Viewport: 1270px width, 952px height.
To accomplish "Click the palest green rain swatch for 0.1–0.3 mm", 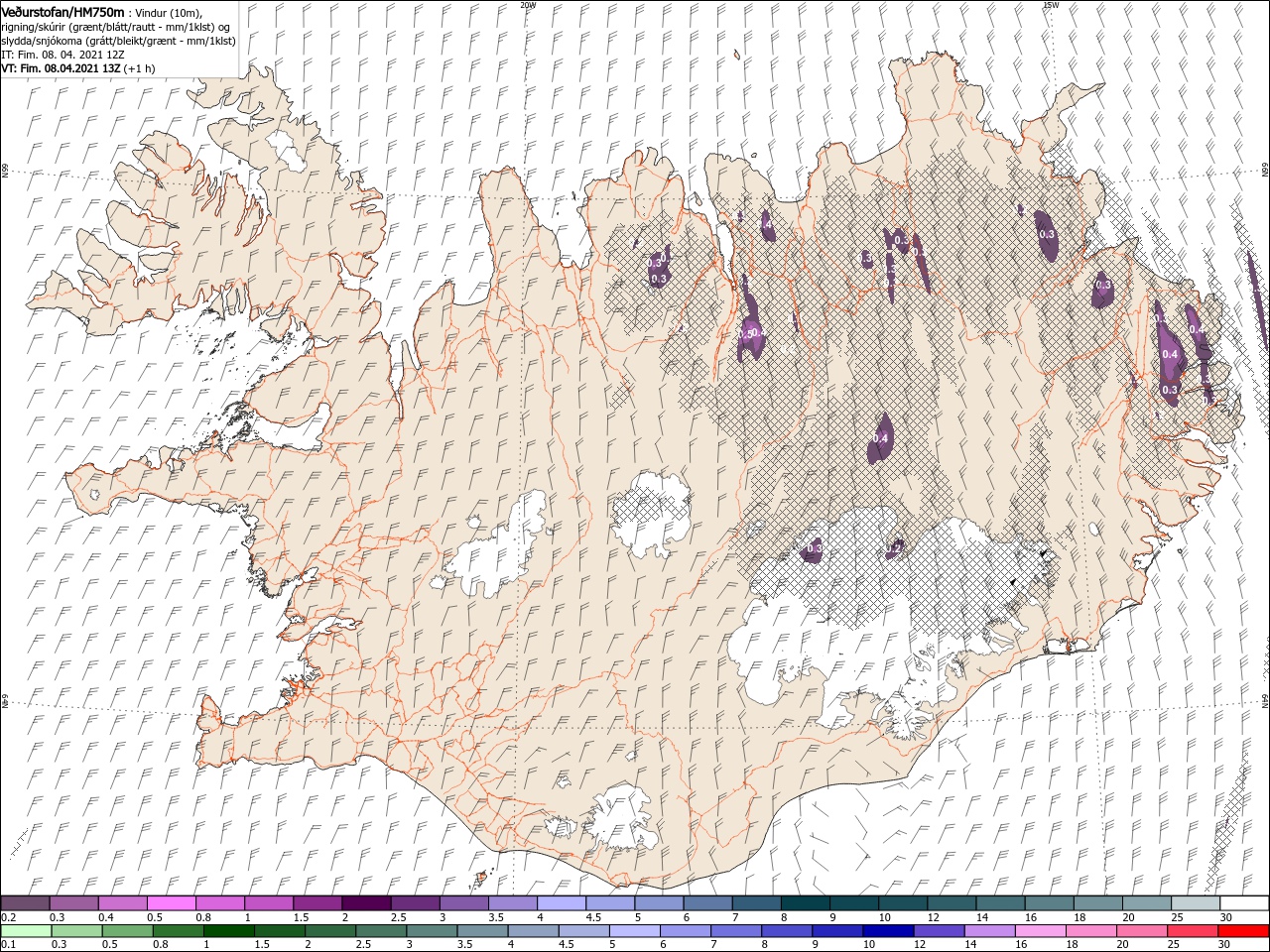I will [26, 931].
